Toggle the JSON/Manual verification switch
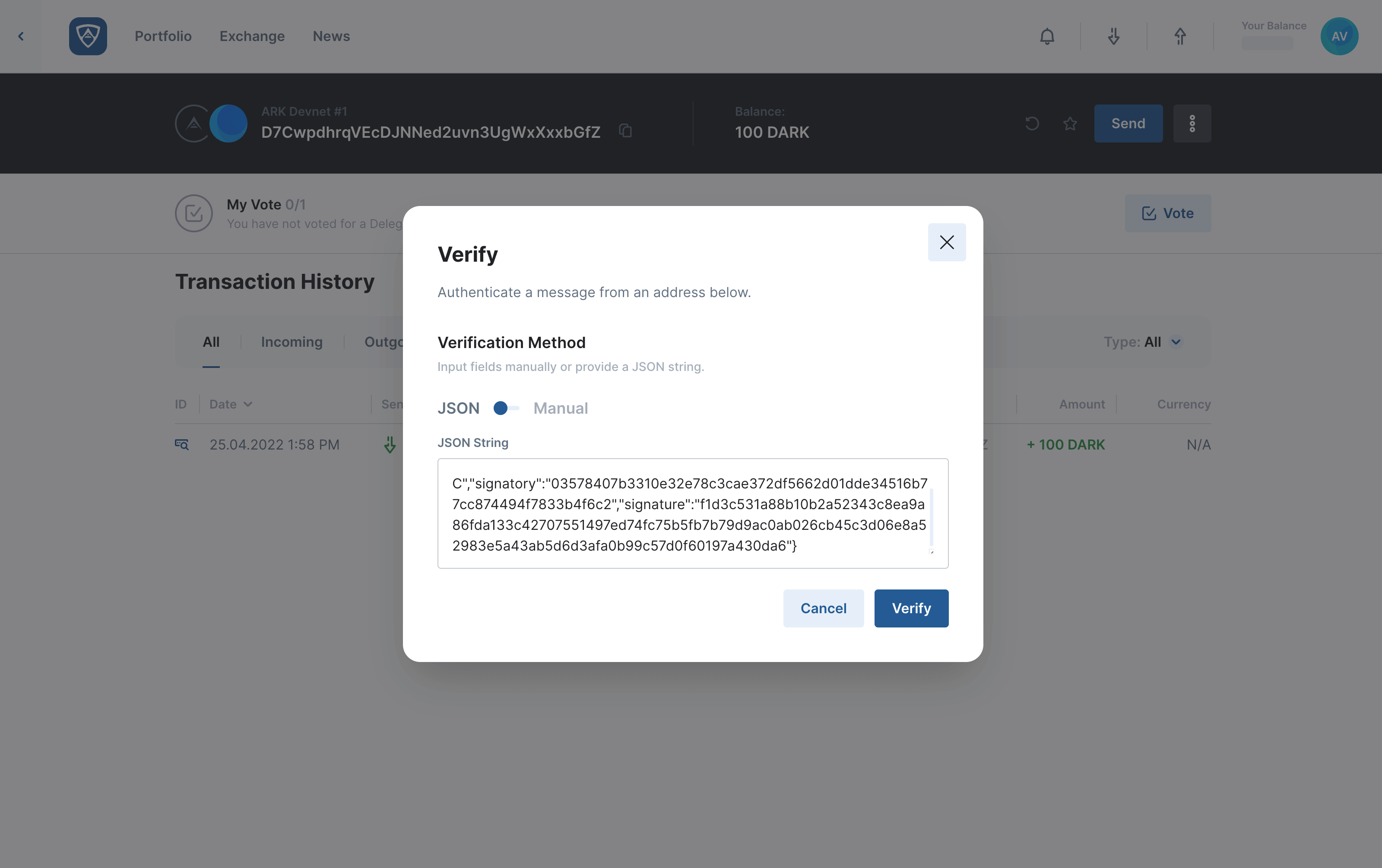Image resolution: width=1382 pixels, height=868 pixels. point(506,408)
